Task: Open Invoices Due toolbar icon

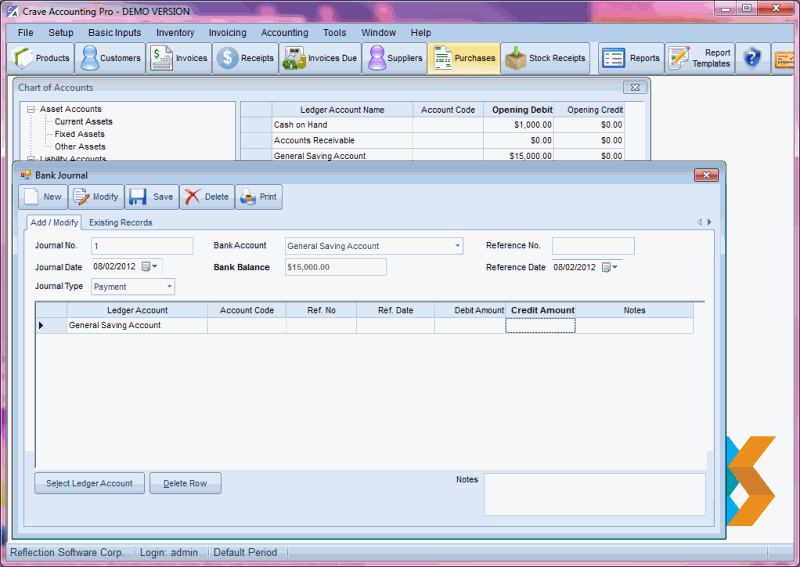Action: click(x=320, y=58)
